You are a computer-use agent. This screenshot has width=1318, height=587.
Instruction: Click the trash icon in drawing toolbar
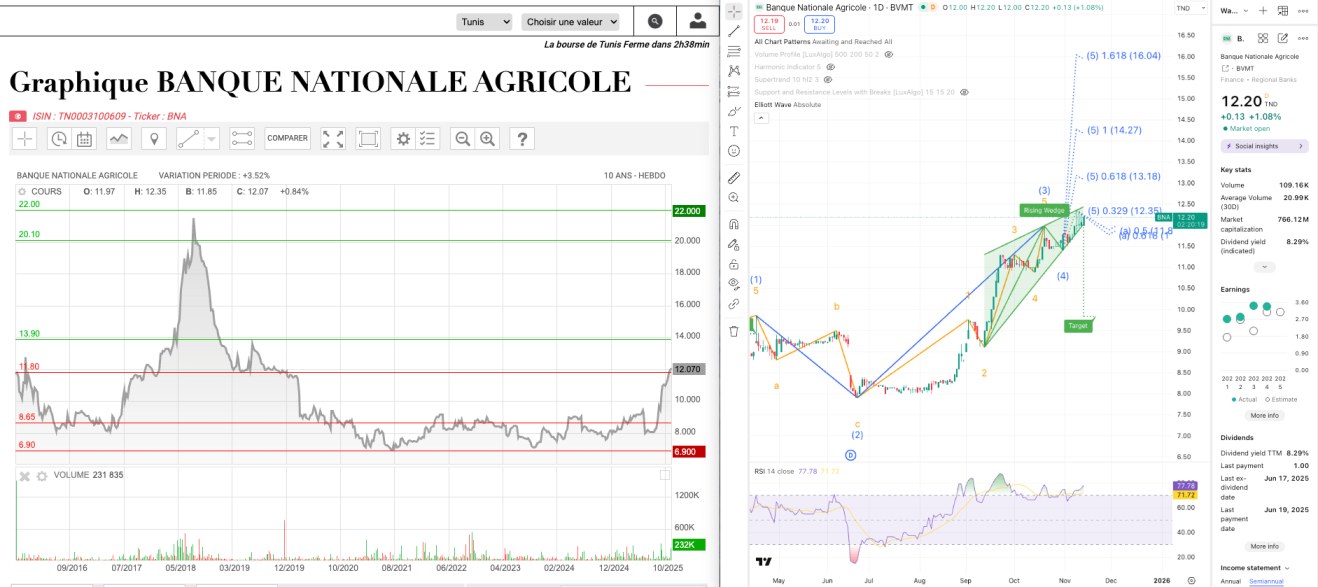click(x=733, y=330)
